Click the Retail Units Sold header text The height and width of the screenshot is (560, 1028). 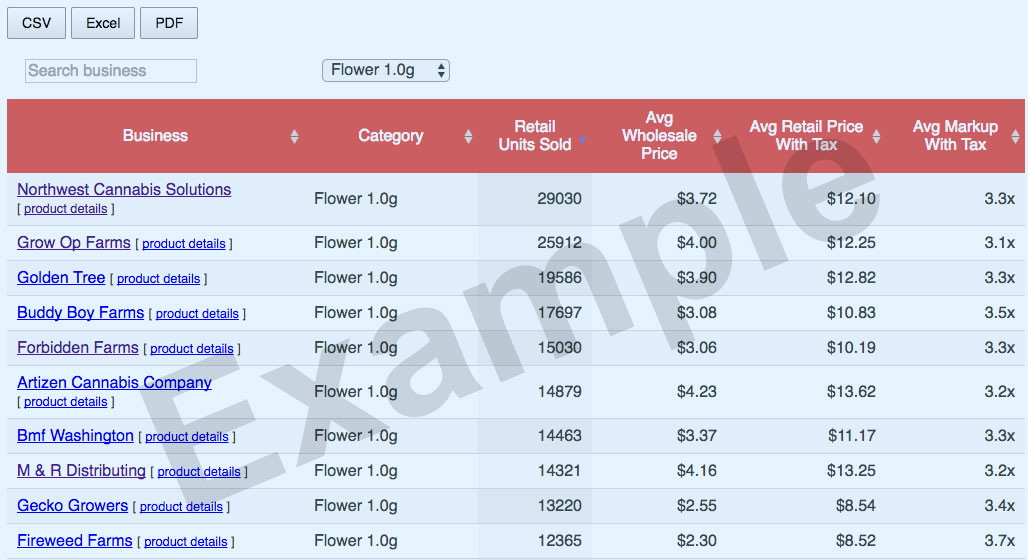point(534,136)
